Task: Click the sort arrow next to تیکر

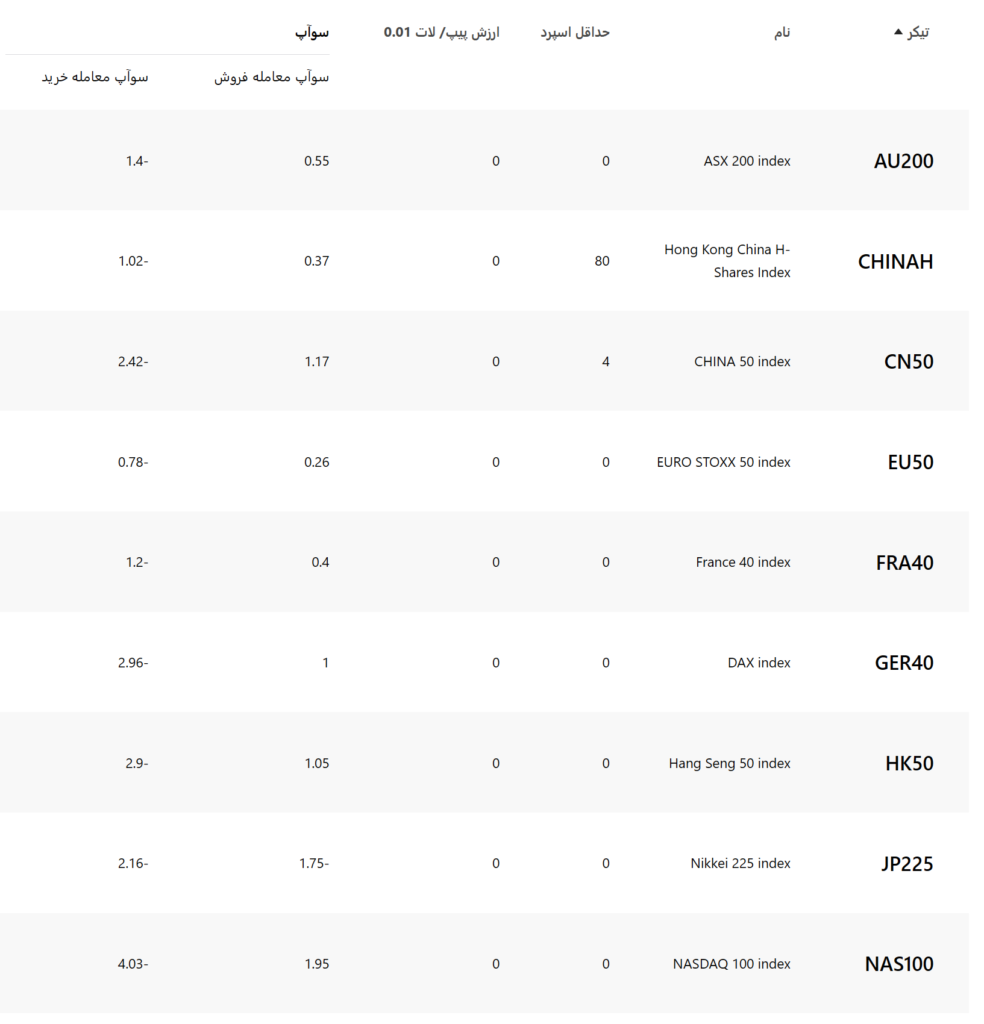Action: (898, 31)
